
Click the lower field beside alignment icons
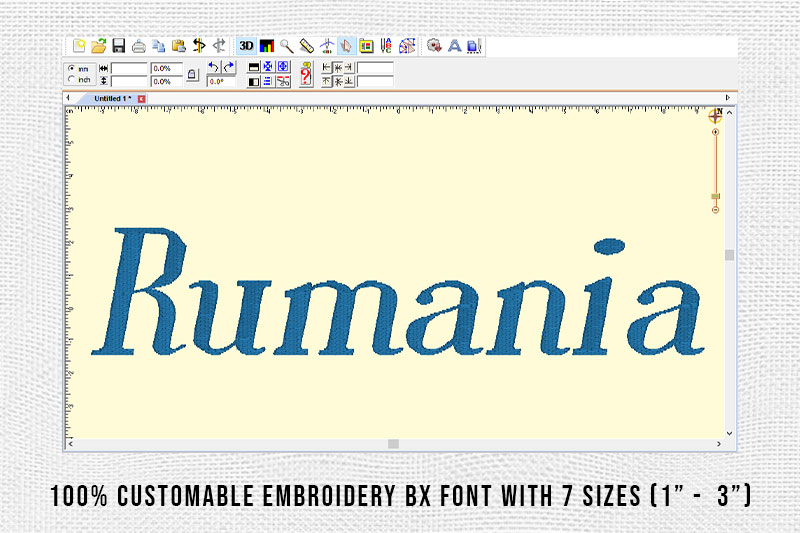(x=375, y=81)
